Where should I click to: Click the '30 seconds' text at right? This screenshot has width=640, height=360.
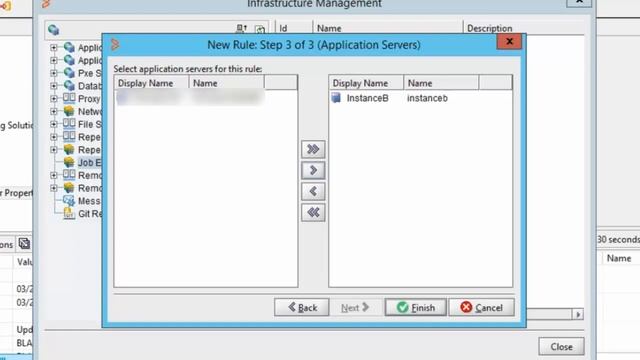click(x=618, y=239)
